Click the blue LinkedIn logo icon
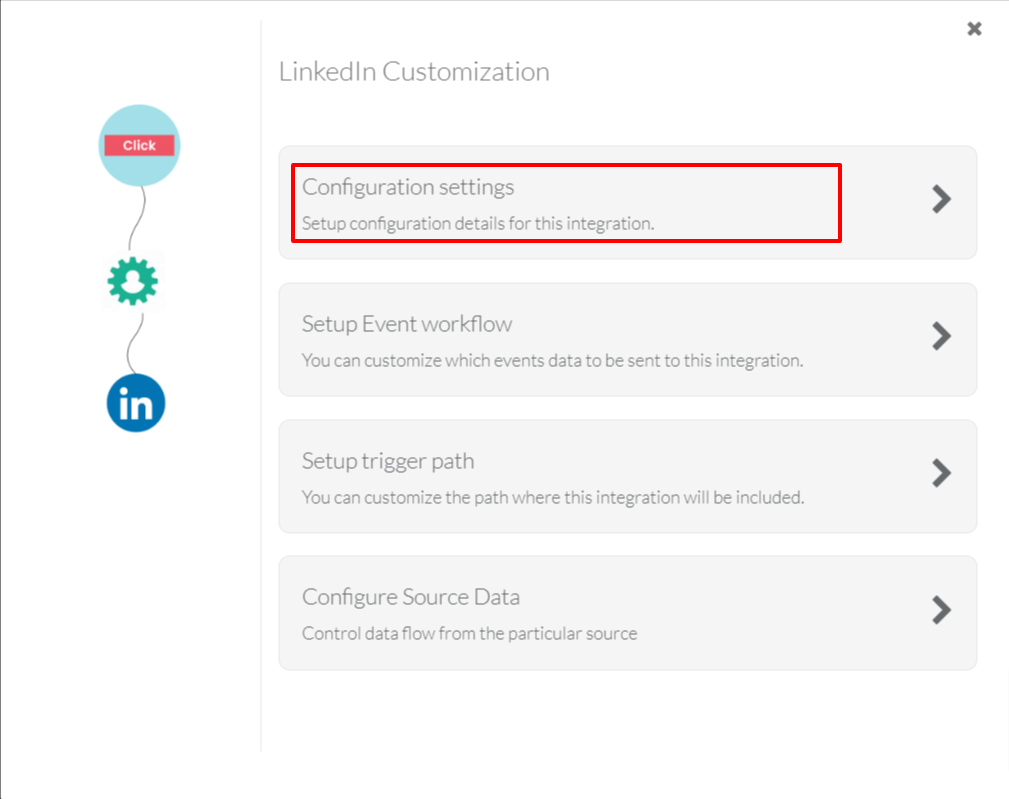Viewport: 1009px width, 799px height. click(x=136, y=403)
